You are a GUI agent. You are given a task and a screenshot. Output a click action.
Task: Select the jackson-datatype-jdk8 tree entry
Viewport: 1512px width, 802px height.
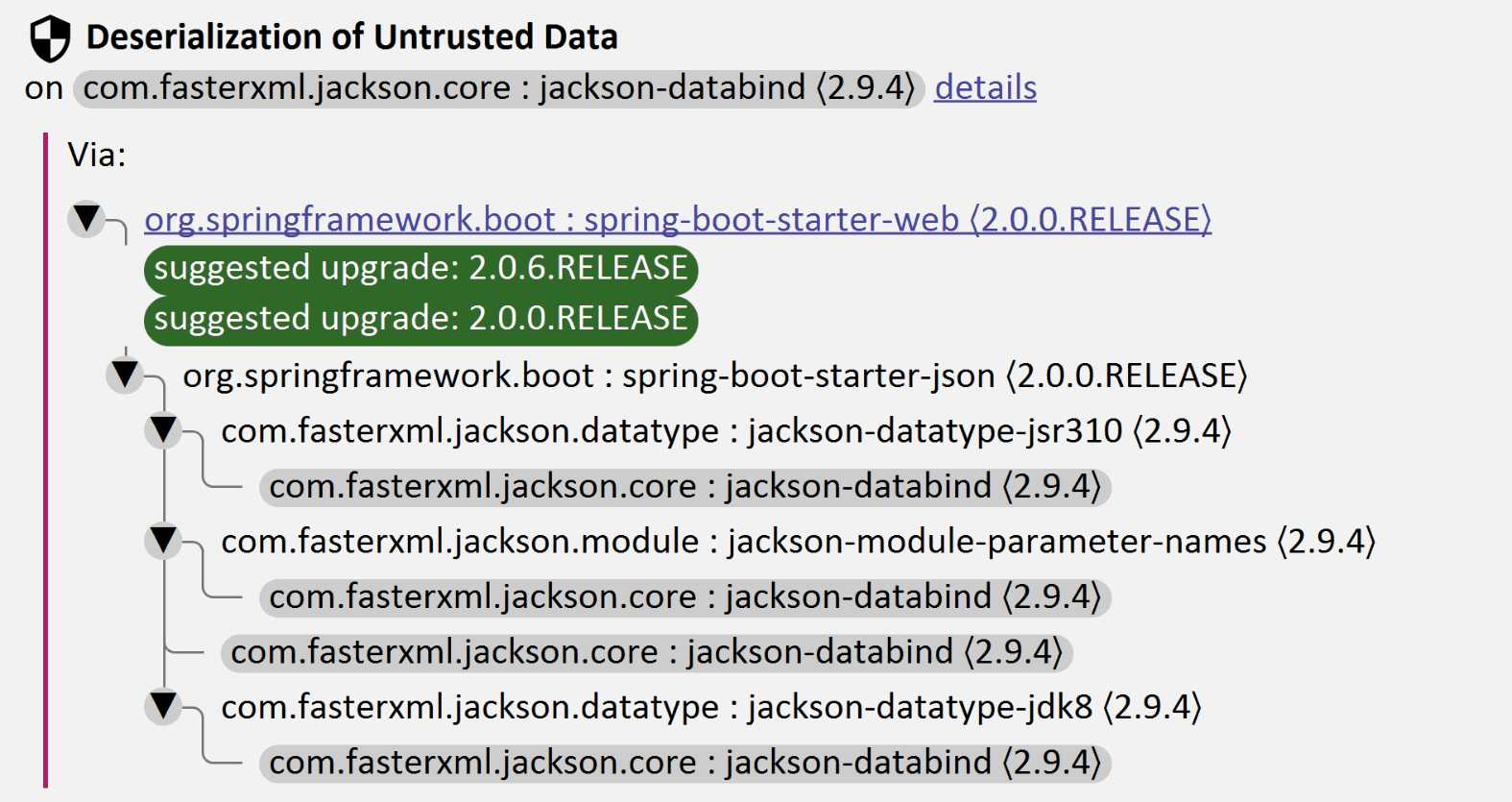click(710, 708)
